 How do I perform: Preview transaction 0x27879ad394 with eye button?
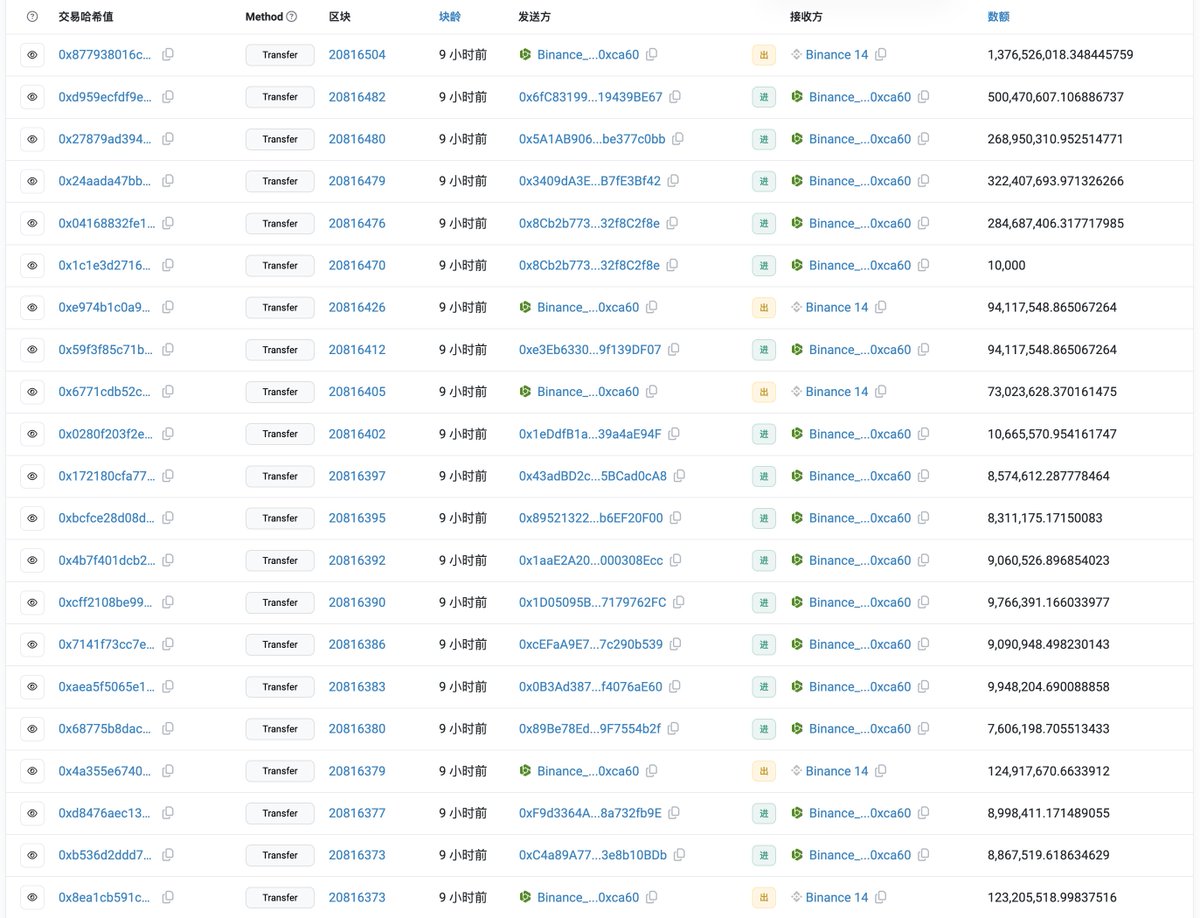32,139
